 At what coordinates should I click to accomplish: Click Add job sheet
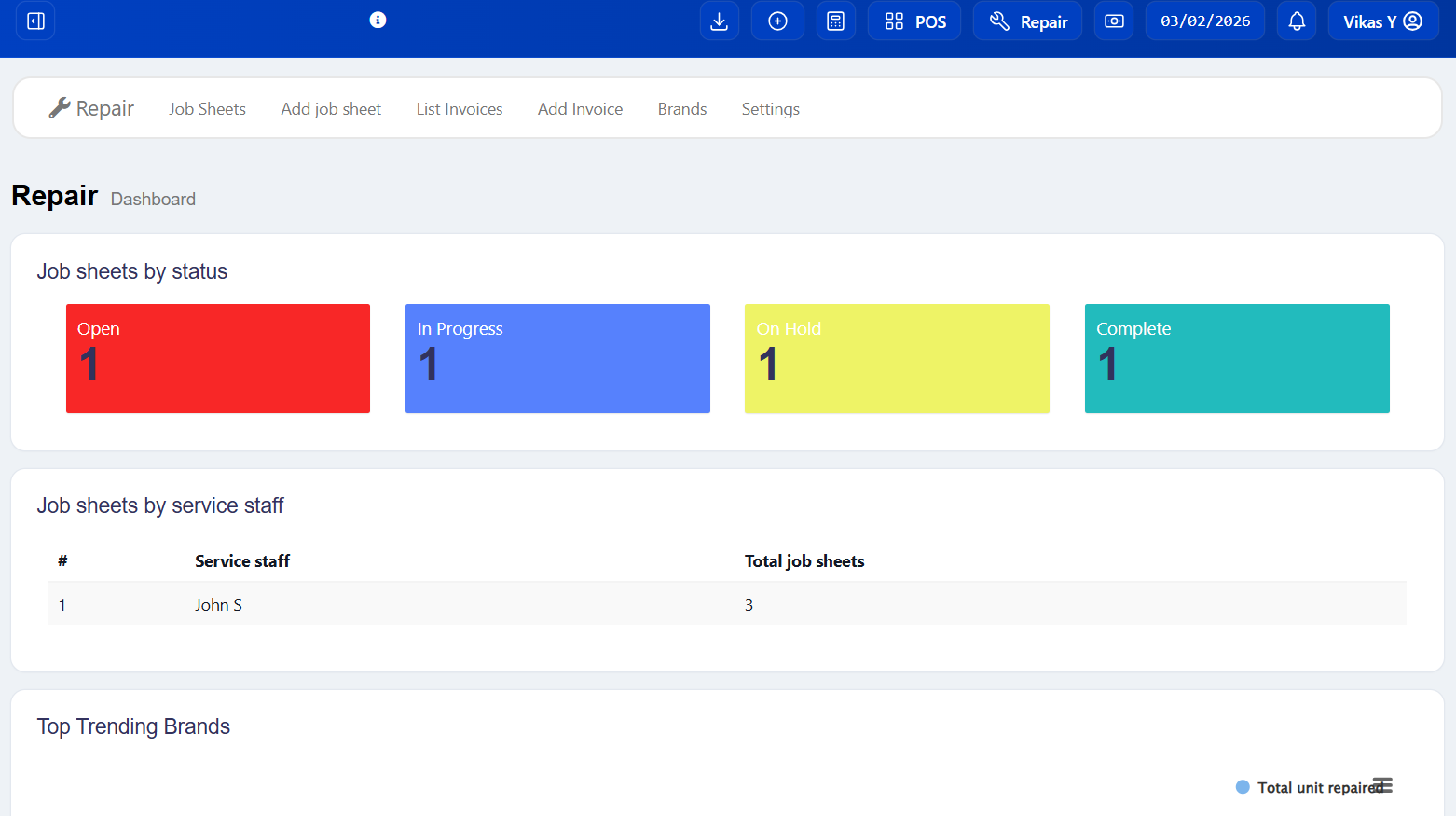(x=331, y=108)
